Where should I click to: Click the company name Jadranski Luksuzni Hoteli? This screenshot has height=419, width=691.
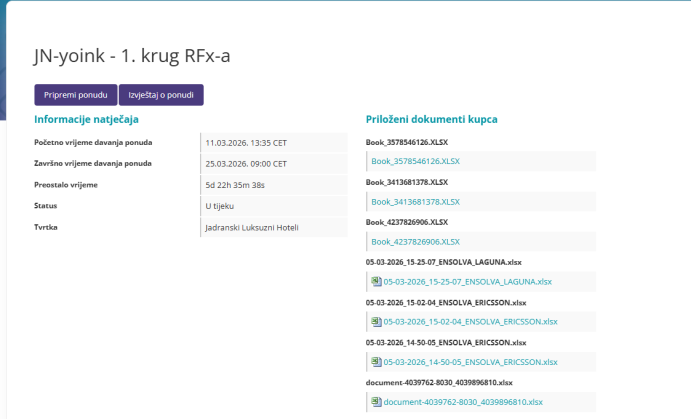point(252,227)
